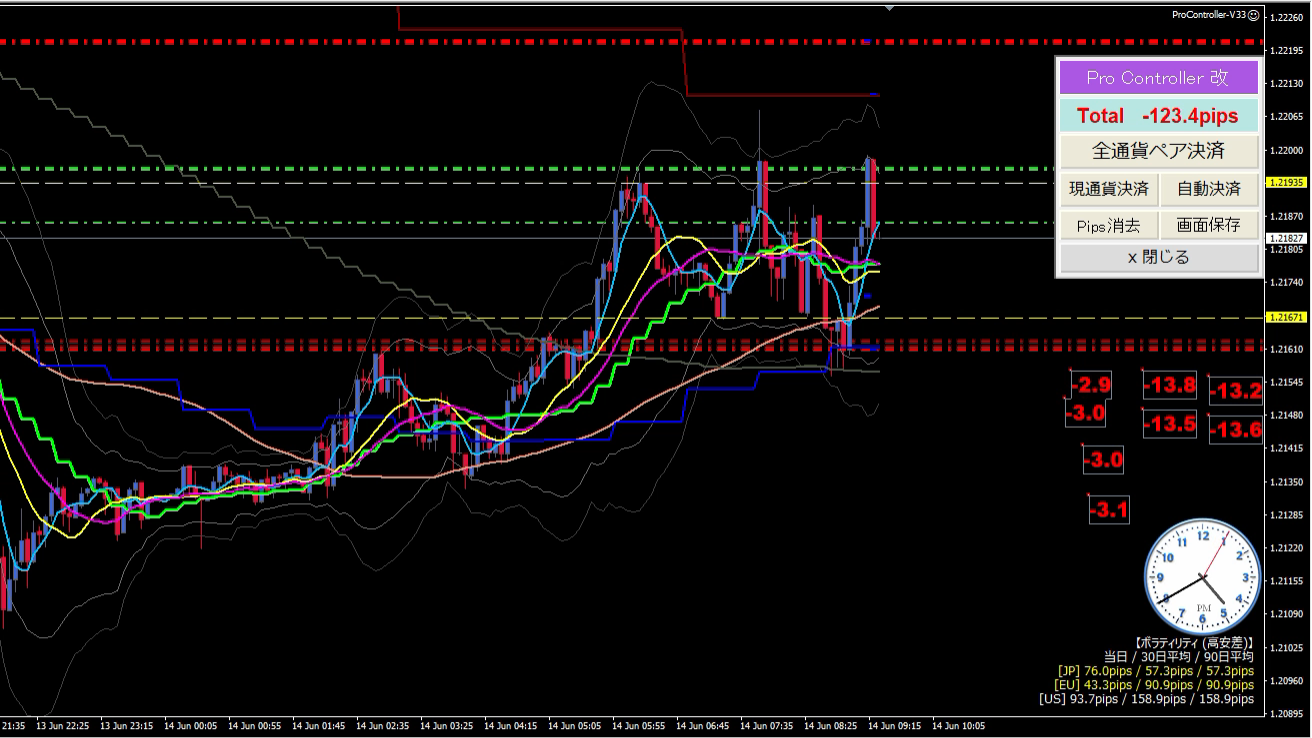Click the 1.20895 price scale value

(x=1285, y=714)
